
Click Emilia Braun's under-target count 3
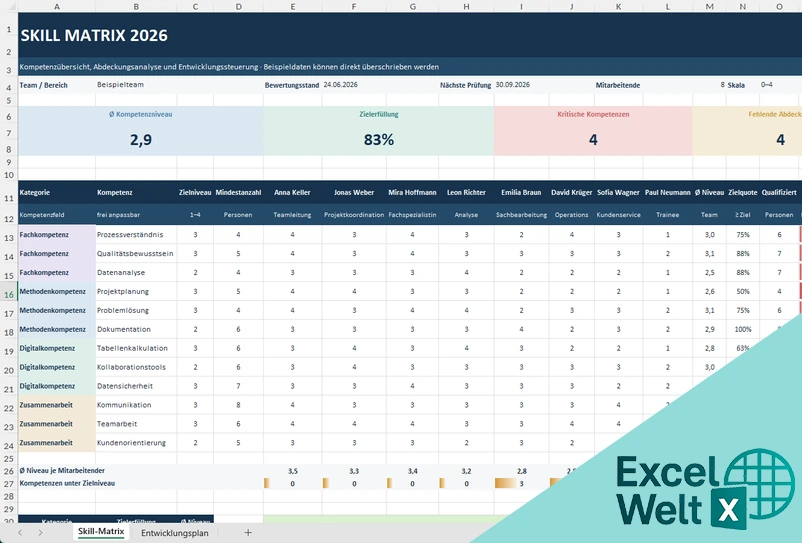click(x=521, y=484)
